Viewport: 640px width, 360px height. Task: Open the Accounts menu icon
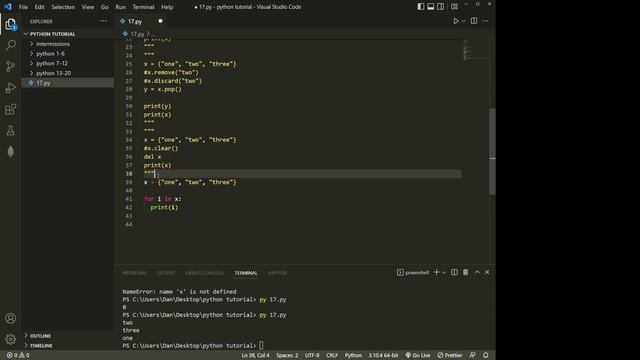point(11,318)
